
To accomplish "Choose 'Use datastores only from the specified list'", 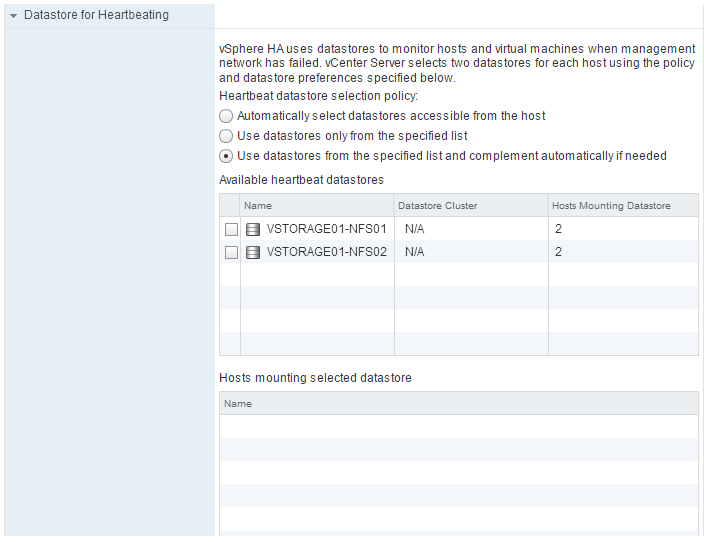I will pyautogui.click(x=226, y=136).
